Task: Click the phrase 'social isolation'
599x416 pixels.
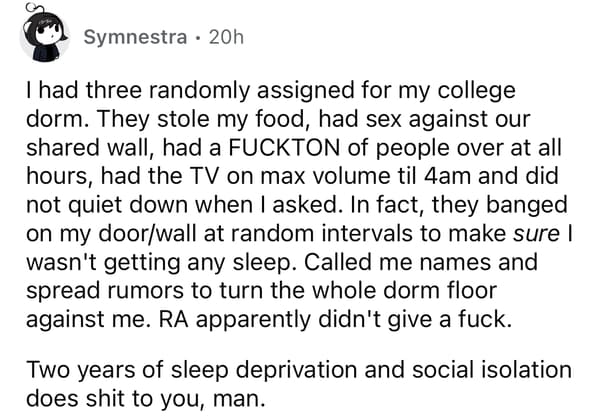Action: [492, 370]
